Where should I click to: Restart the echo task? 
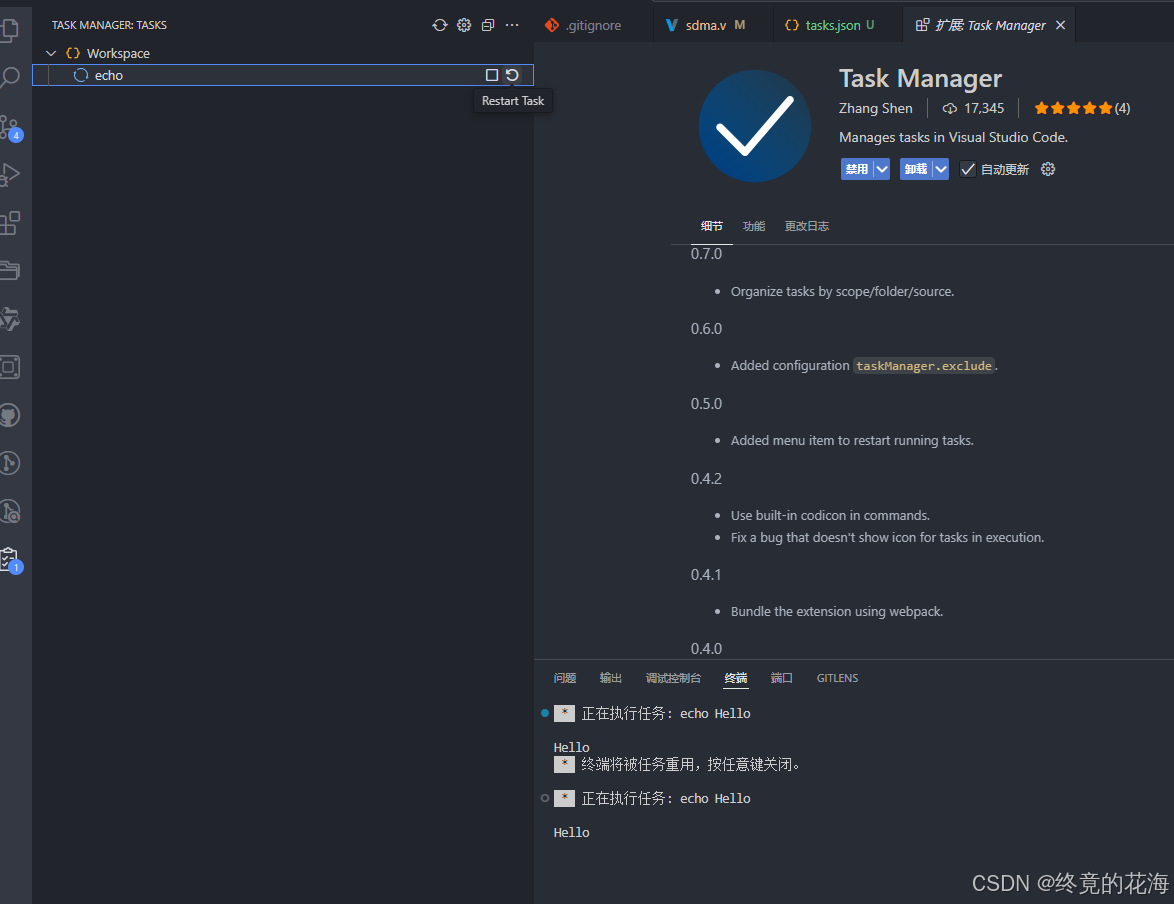[x=512, y=75]
